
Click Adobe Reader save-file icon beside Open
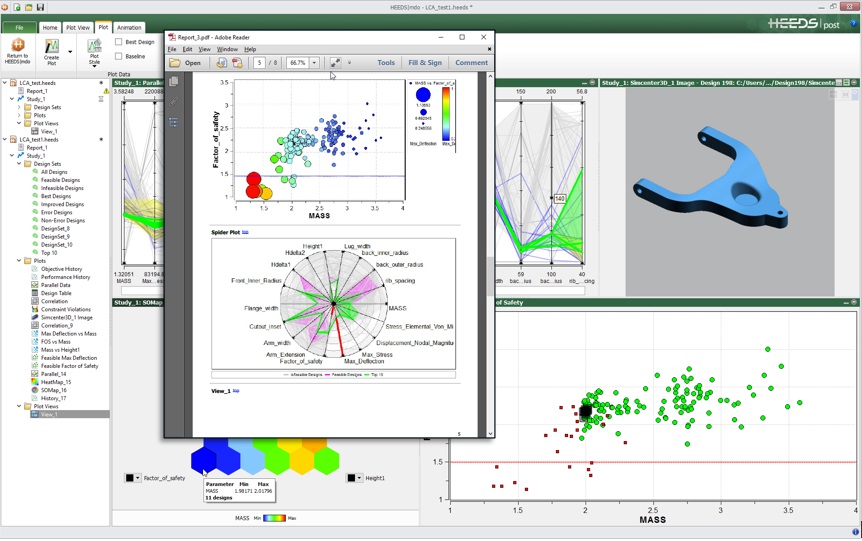tap(221, 63)
